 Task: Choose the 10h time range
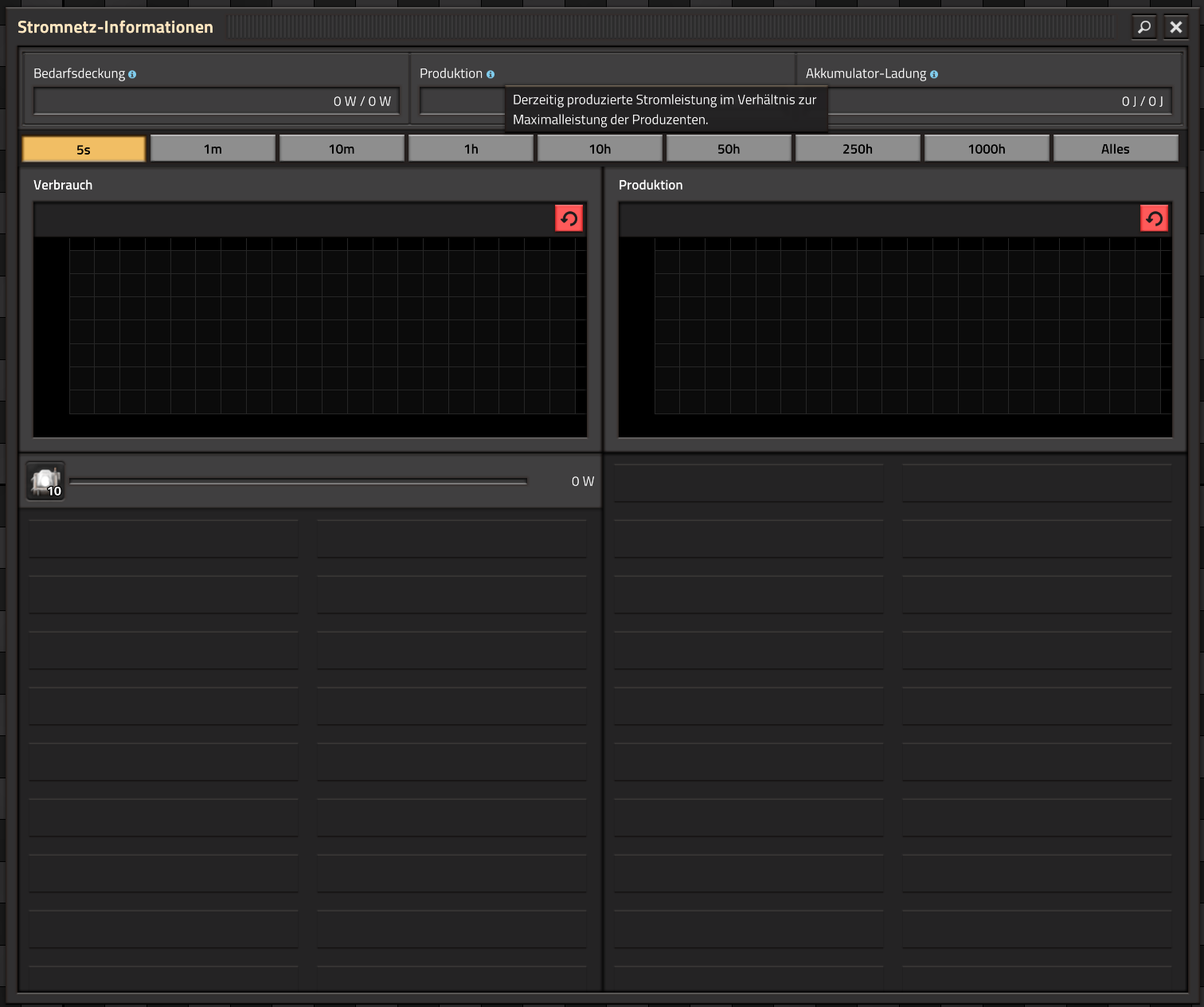[600, 149]
